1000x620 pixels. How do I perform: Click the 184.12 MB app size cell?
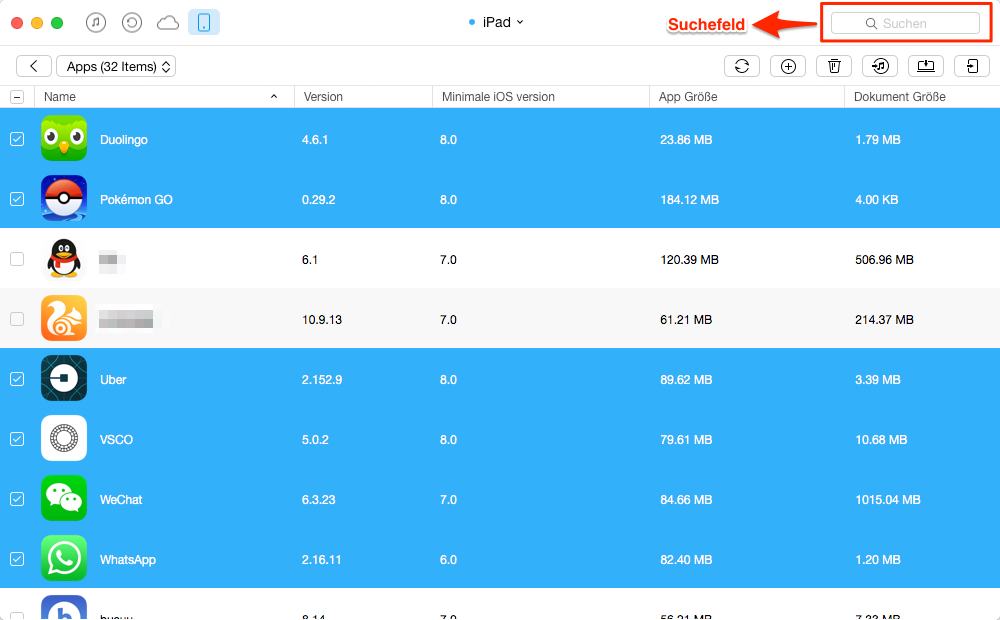pyautogui.click(x=689, y=200)
